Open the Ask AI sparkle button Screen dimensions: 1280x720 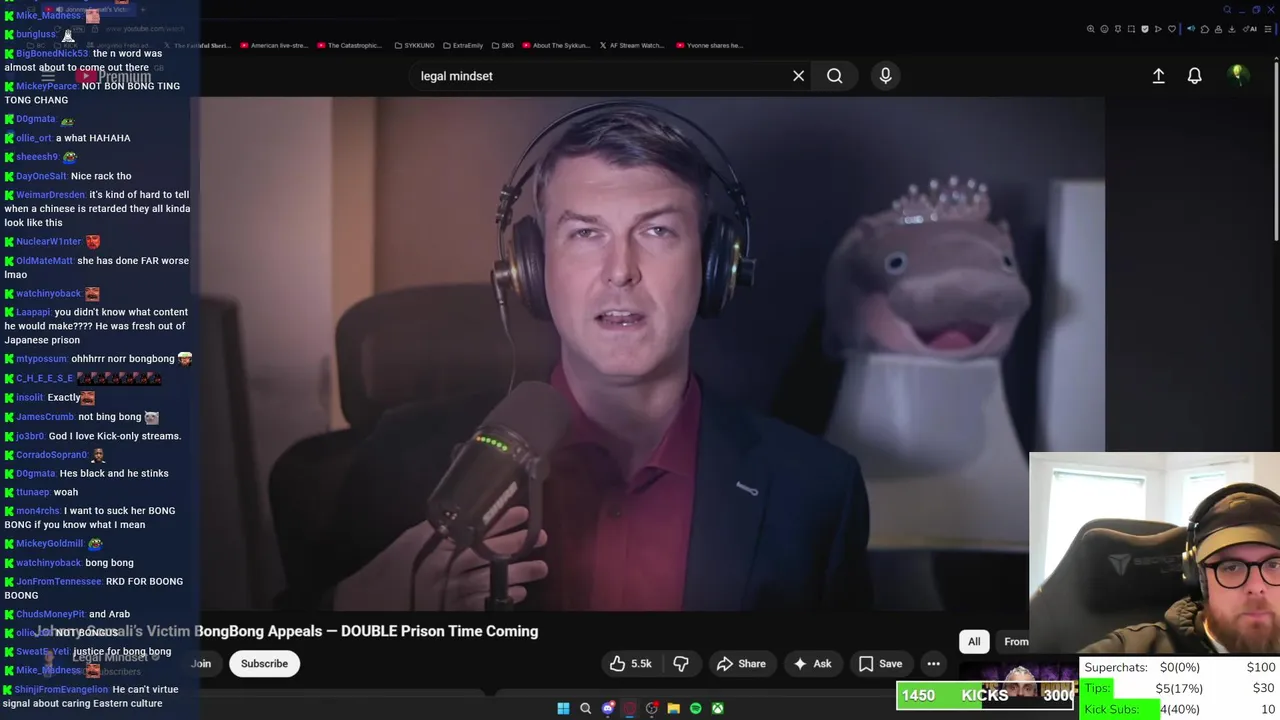click(x=812, y=663)
